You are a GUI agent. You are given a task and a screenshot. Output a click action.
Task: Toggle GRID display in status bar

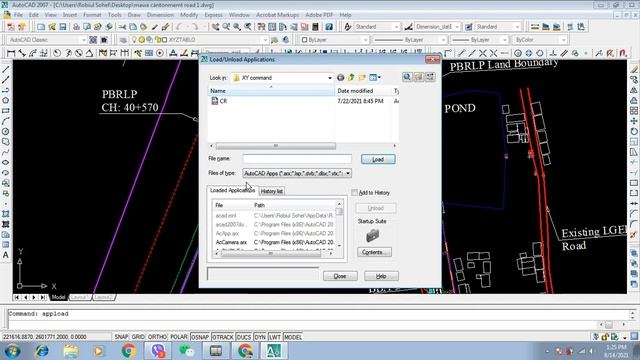138,337
